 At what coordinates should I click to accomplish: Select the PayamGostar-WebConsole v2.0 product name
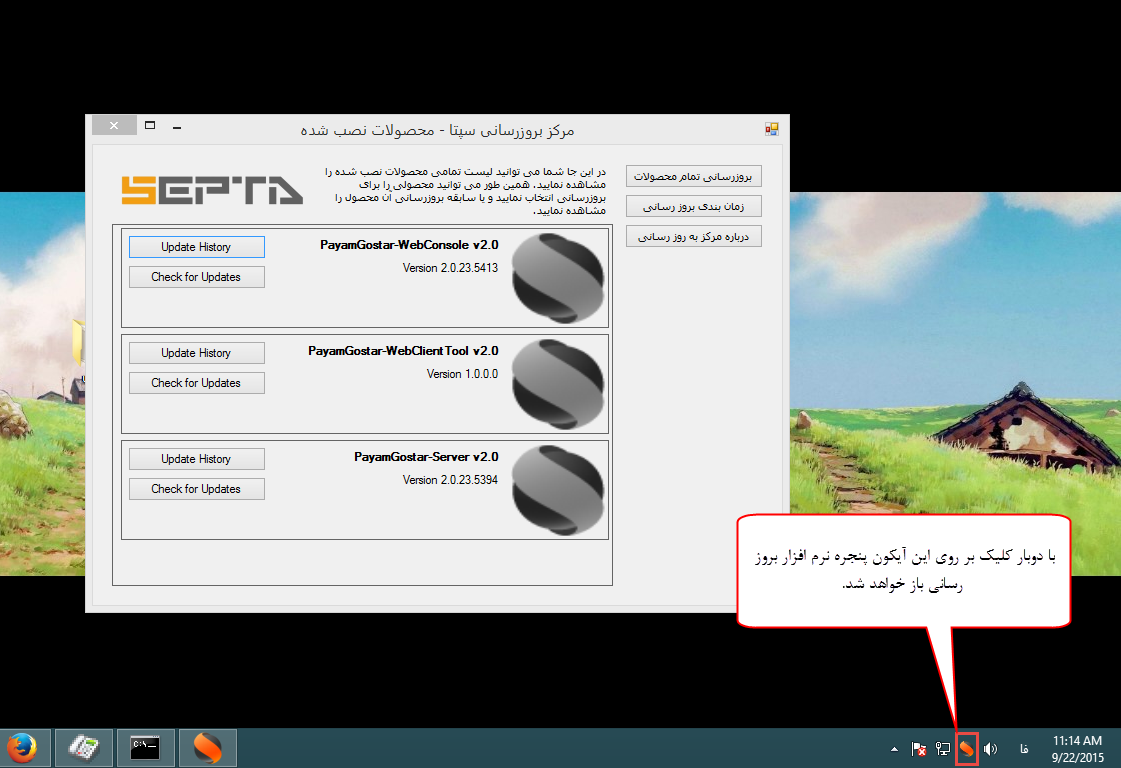tap(409, 245)
